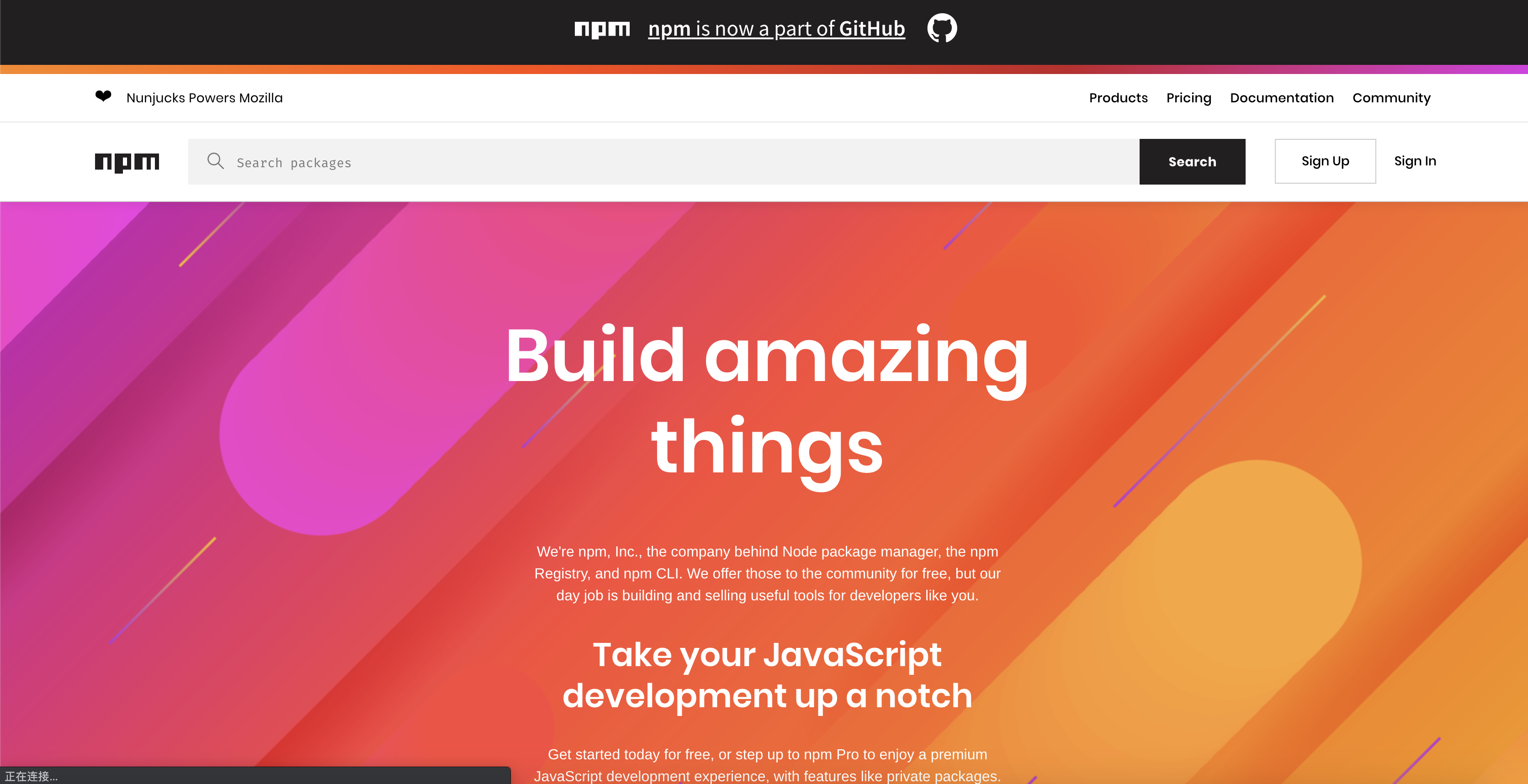Open the Community menu item

click(x=1391, y=98)
